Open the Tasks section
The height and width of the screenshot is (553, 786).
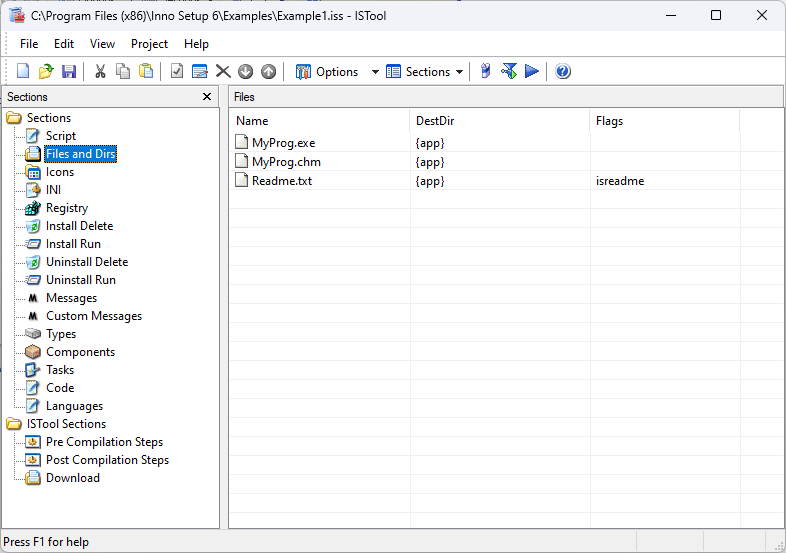pyautogui.click(x=60, y=370)
